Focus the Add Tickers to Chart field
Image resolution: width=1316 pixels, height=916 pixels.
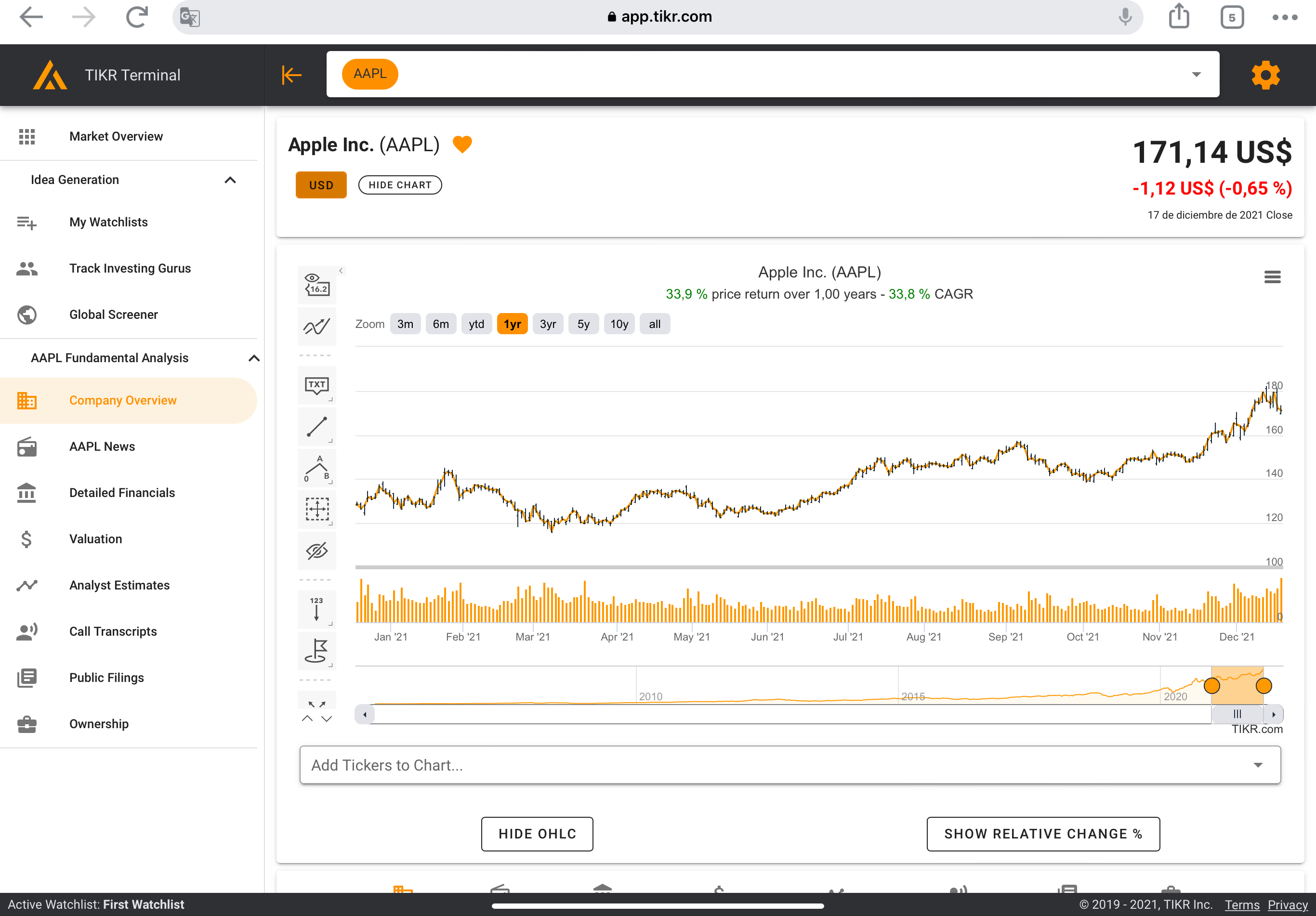tap(790, 765)
